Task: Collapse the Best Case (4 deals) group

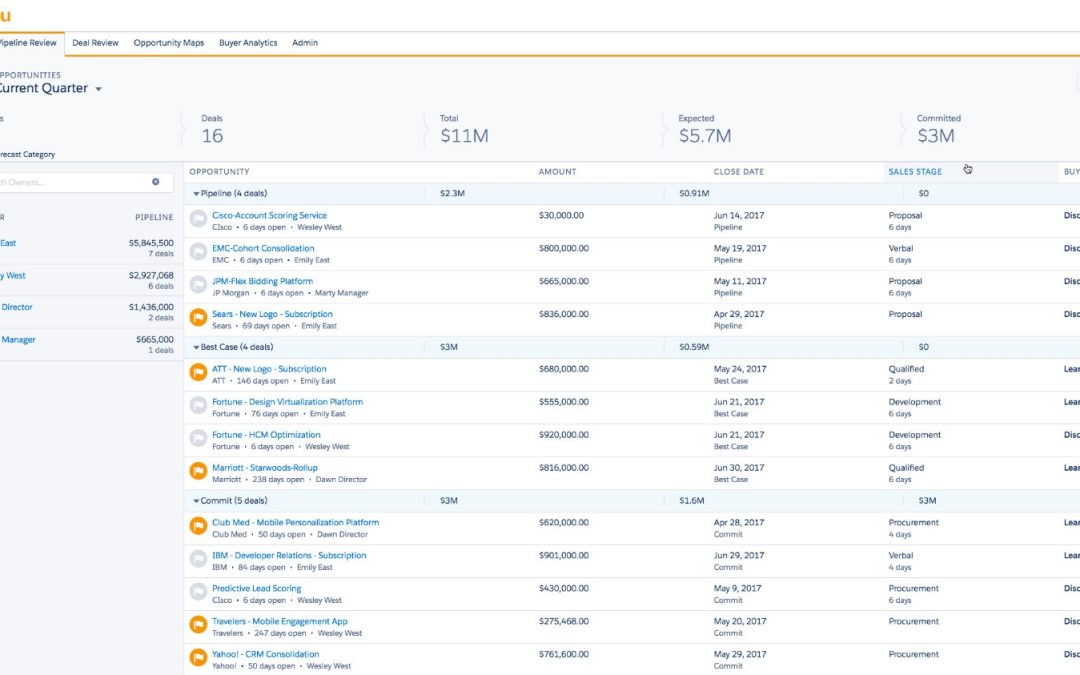Action: coord(196,347)
